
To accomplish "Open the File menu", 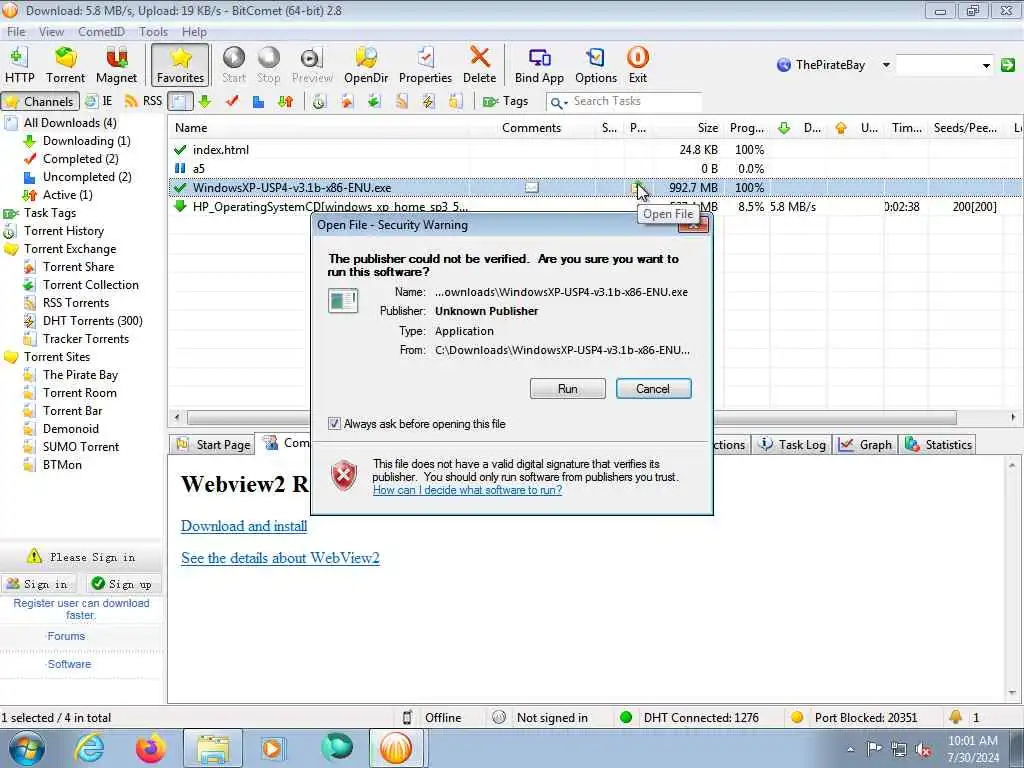I will coord(16,31).
